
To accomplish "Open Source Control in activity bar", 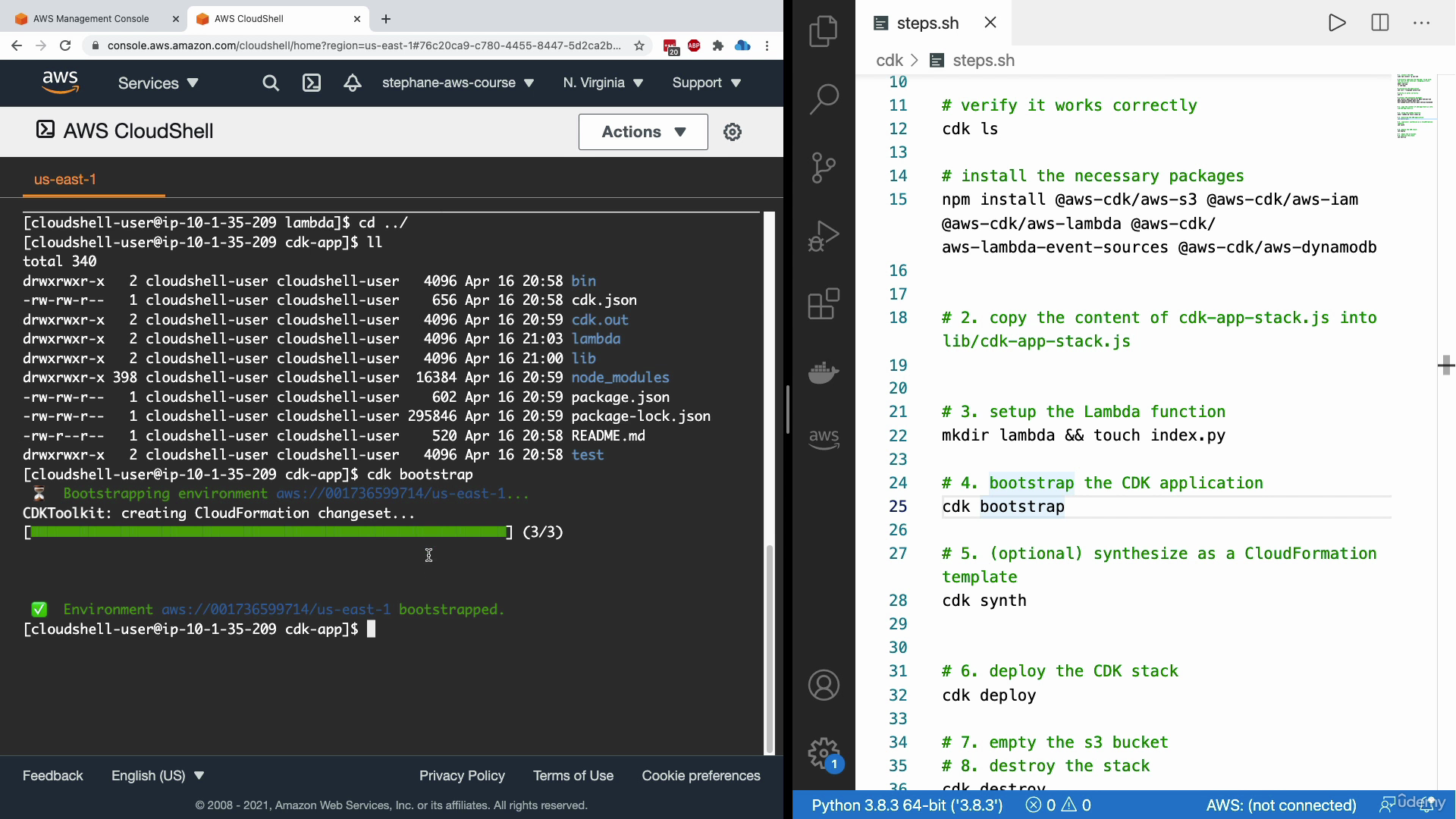I will [x=824, y=168].
